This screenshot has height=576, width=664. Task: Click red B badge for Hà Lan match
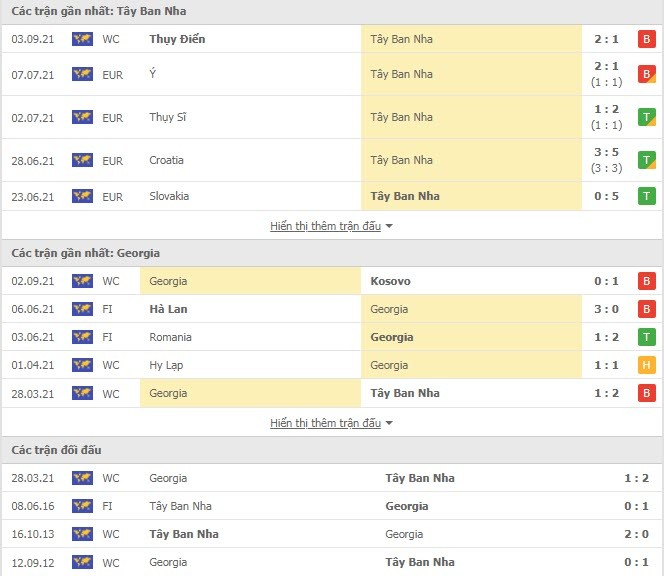click(x=646, y=309)
